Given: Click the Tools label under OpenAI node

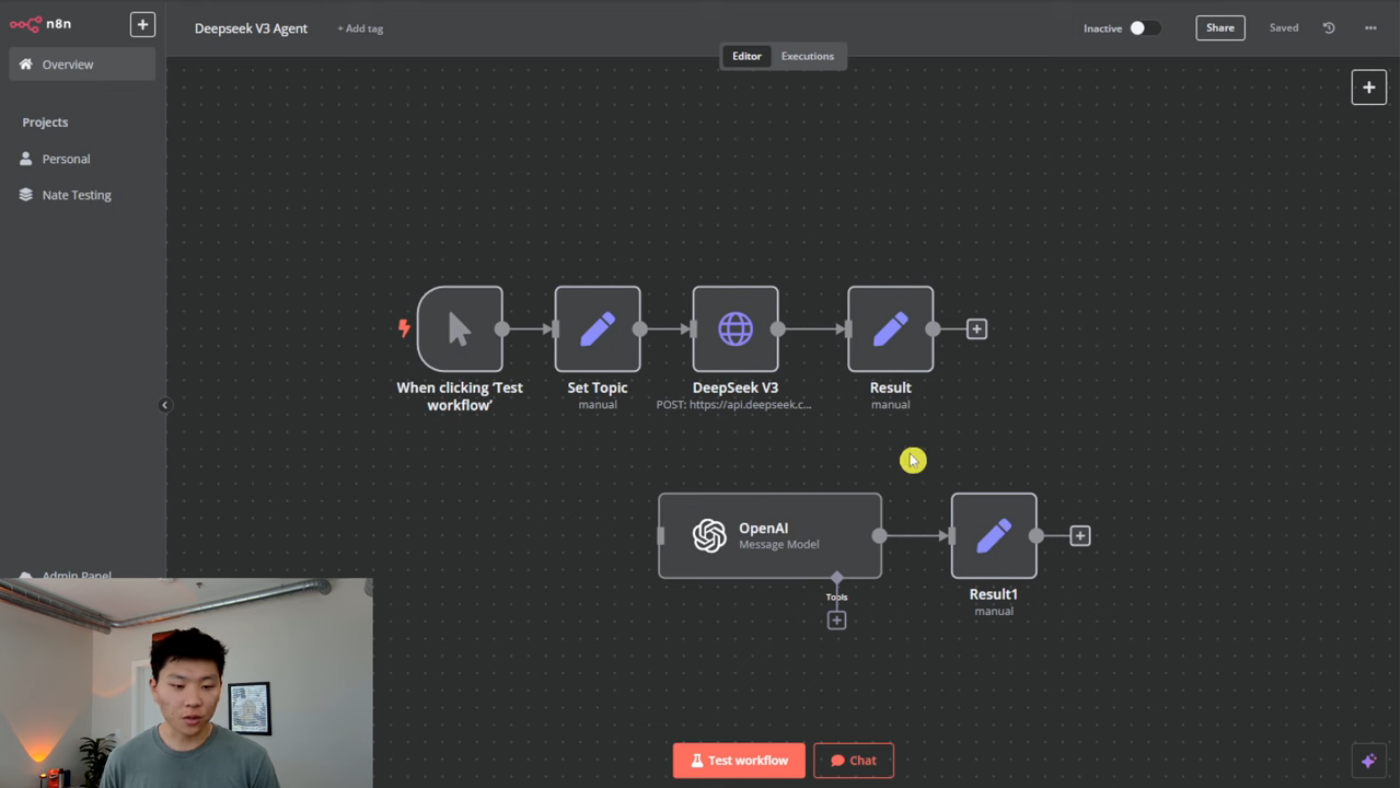Looking at the screenshot, I should 837,597.
